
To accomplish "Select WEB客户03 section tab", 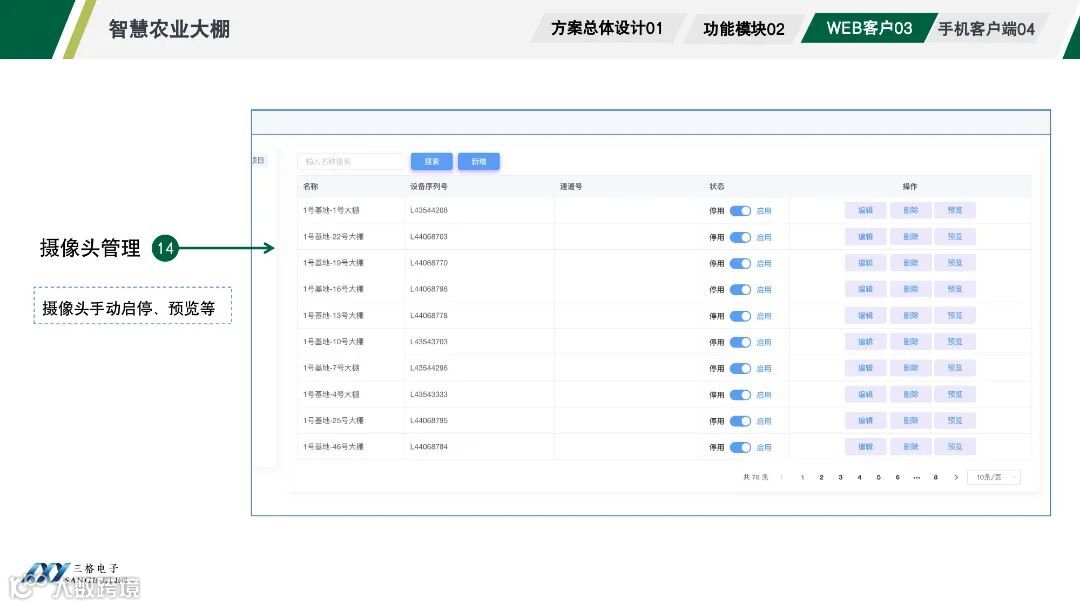I will tap(869, 28).
